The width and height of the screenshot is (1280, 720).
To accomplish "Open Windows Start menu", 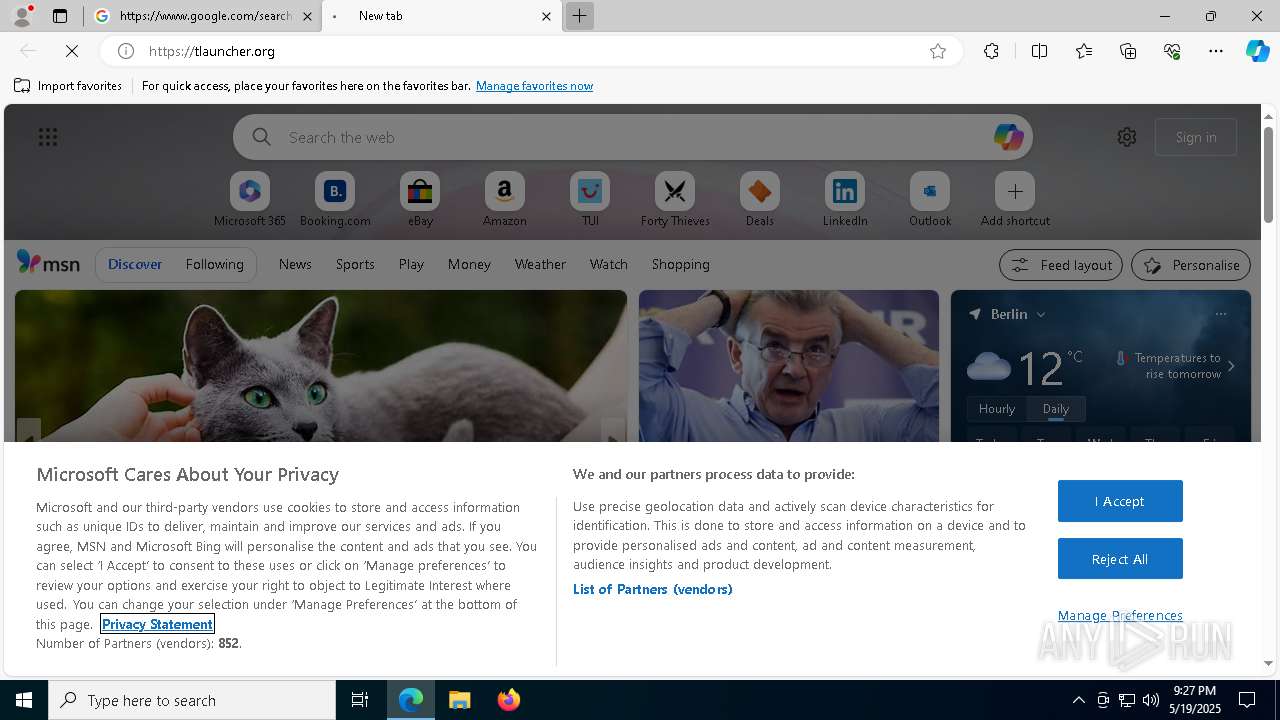I will (24, 700).
